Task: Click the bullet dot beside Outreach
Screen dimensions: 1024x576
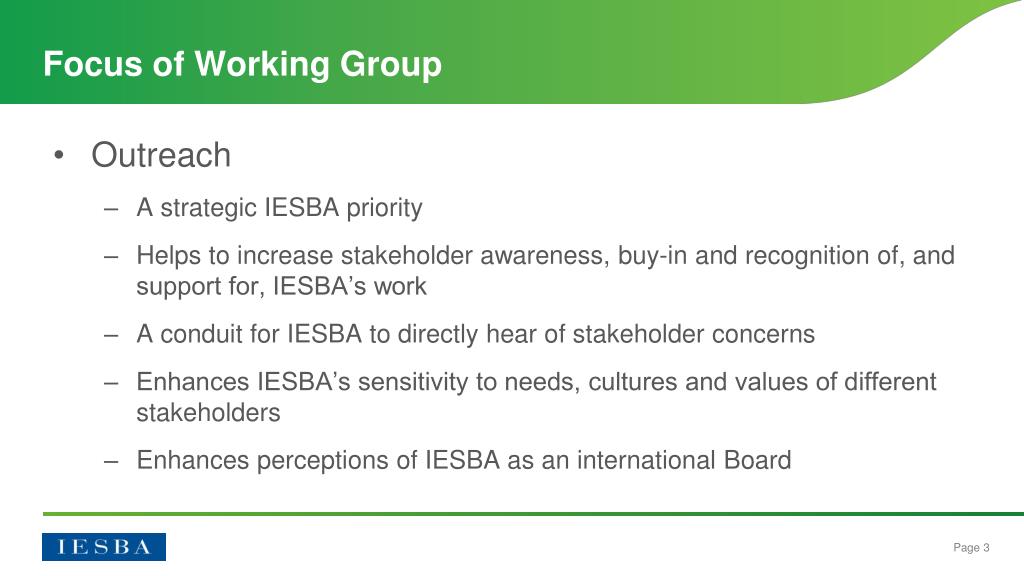Action: click(x=59, y=155)
